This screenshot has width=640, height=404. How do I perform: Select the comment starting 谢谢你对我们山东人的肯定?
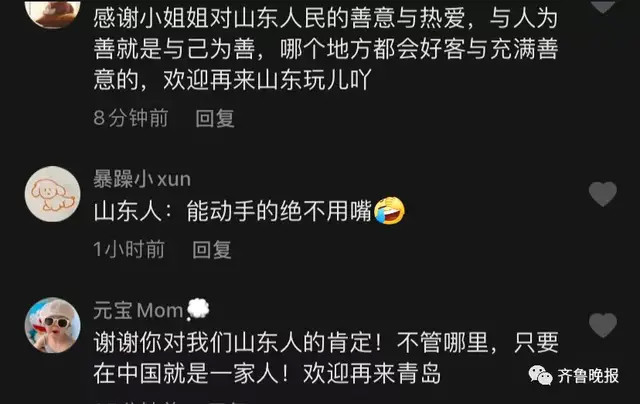coord(326,357)
